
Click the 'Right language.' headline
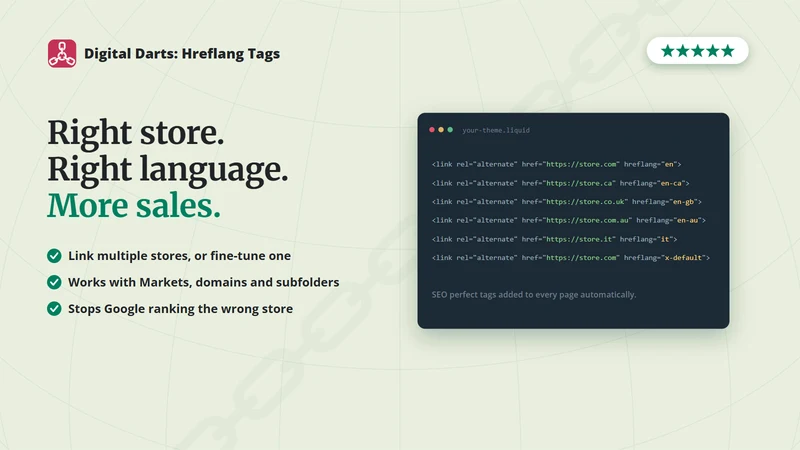(168, 170)
